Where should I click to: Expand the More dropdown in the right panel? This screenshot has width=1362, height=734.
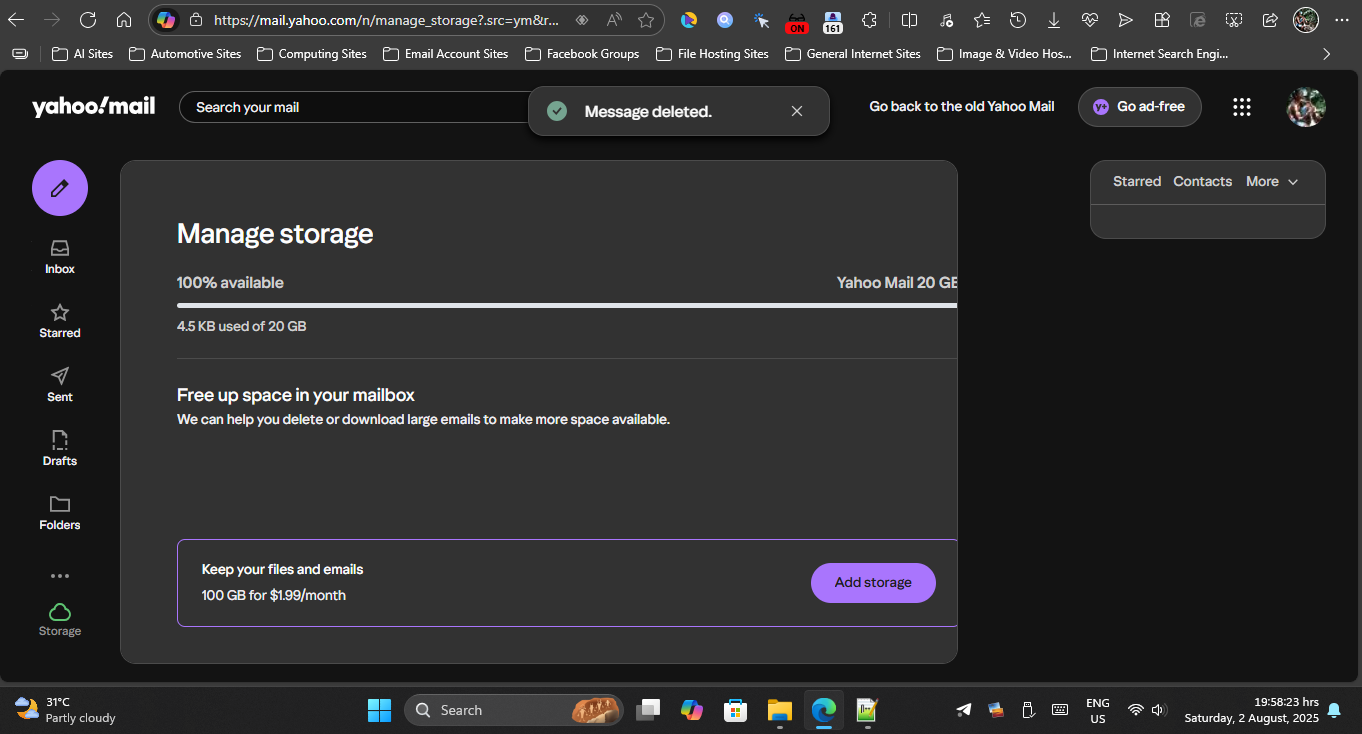(1272, 182)
